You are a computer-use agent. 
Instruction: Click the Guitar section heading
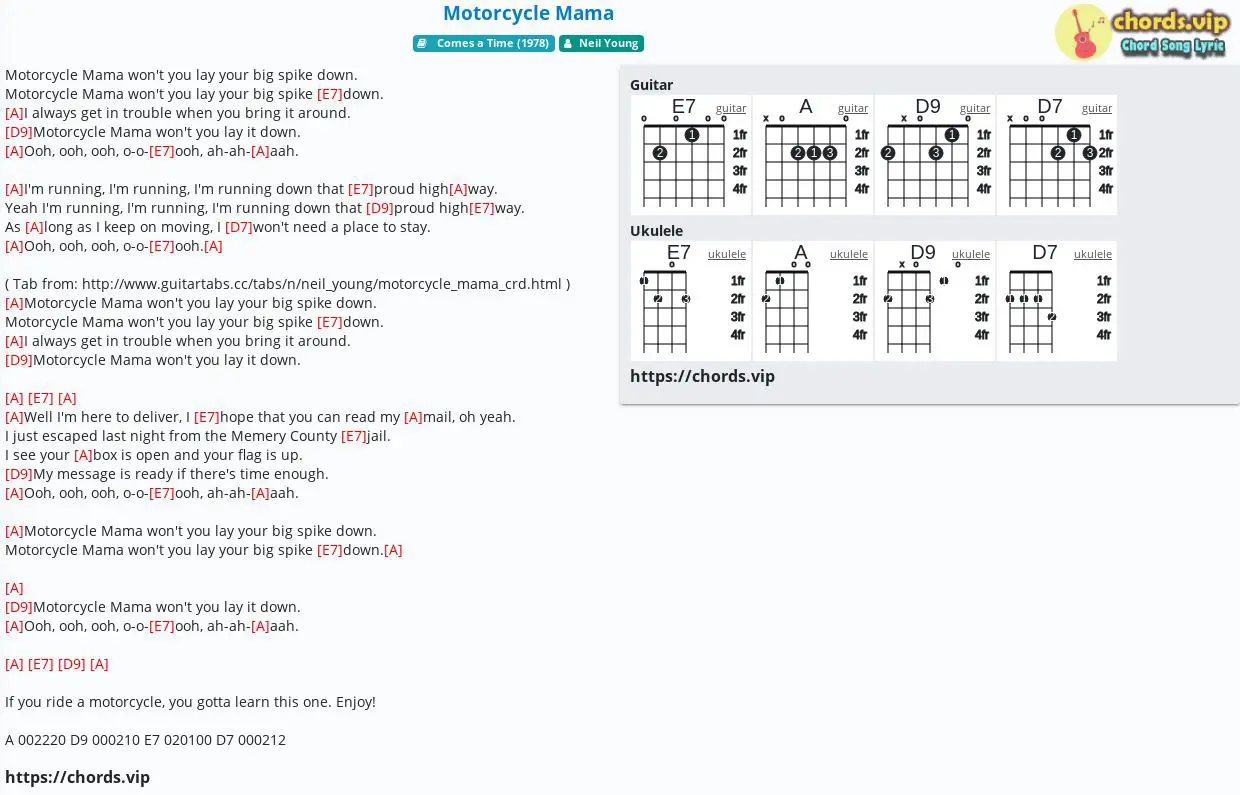pos(651,85)
